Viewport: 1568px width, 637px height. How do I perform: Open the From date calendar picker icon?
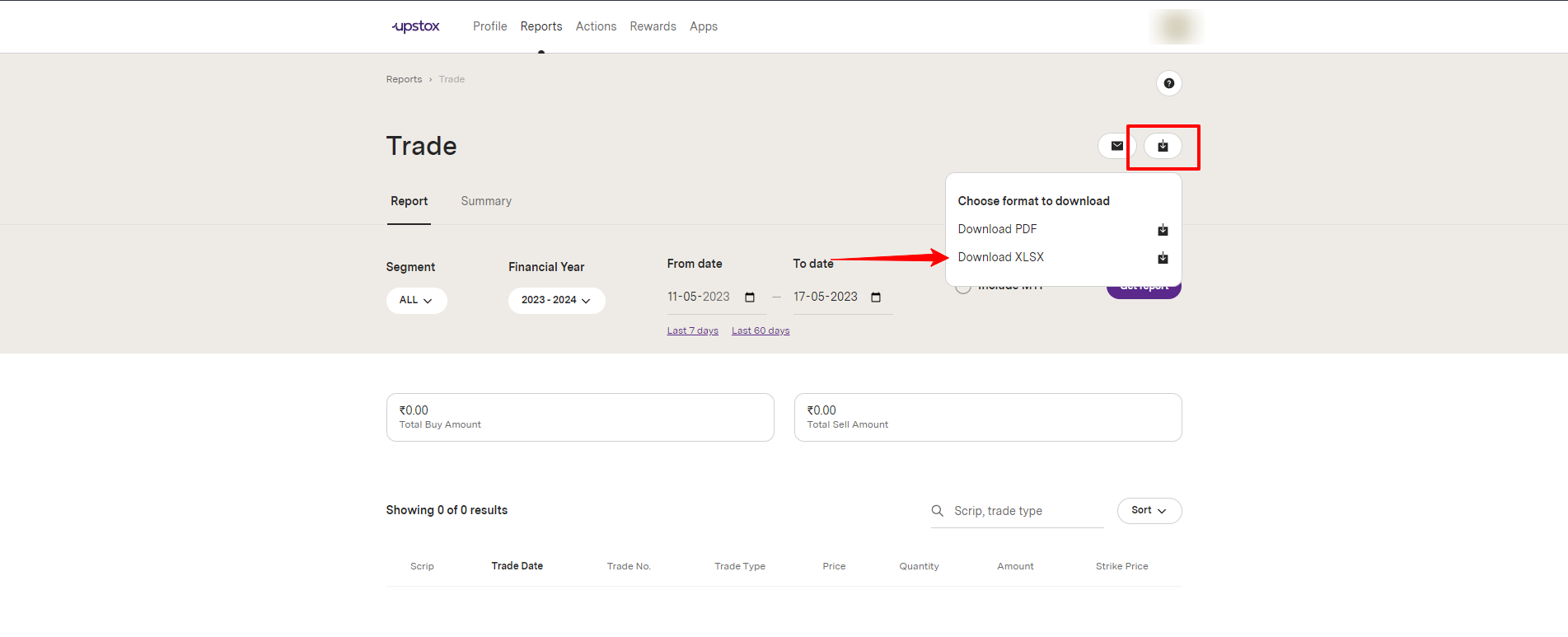coord(750,297)
